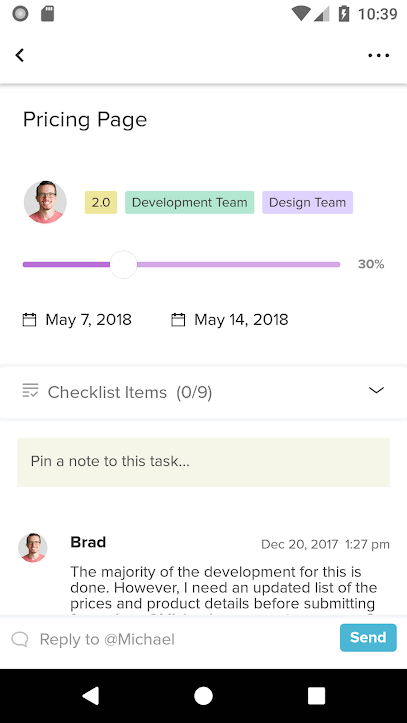The image size is (407, 723).
Task: Open the May 14, 2018 due date
Action: point(241,320)
